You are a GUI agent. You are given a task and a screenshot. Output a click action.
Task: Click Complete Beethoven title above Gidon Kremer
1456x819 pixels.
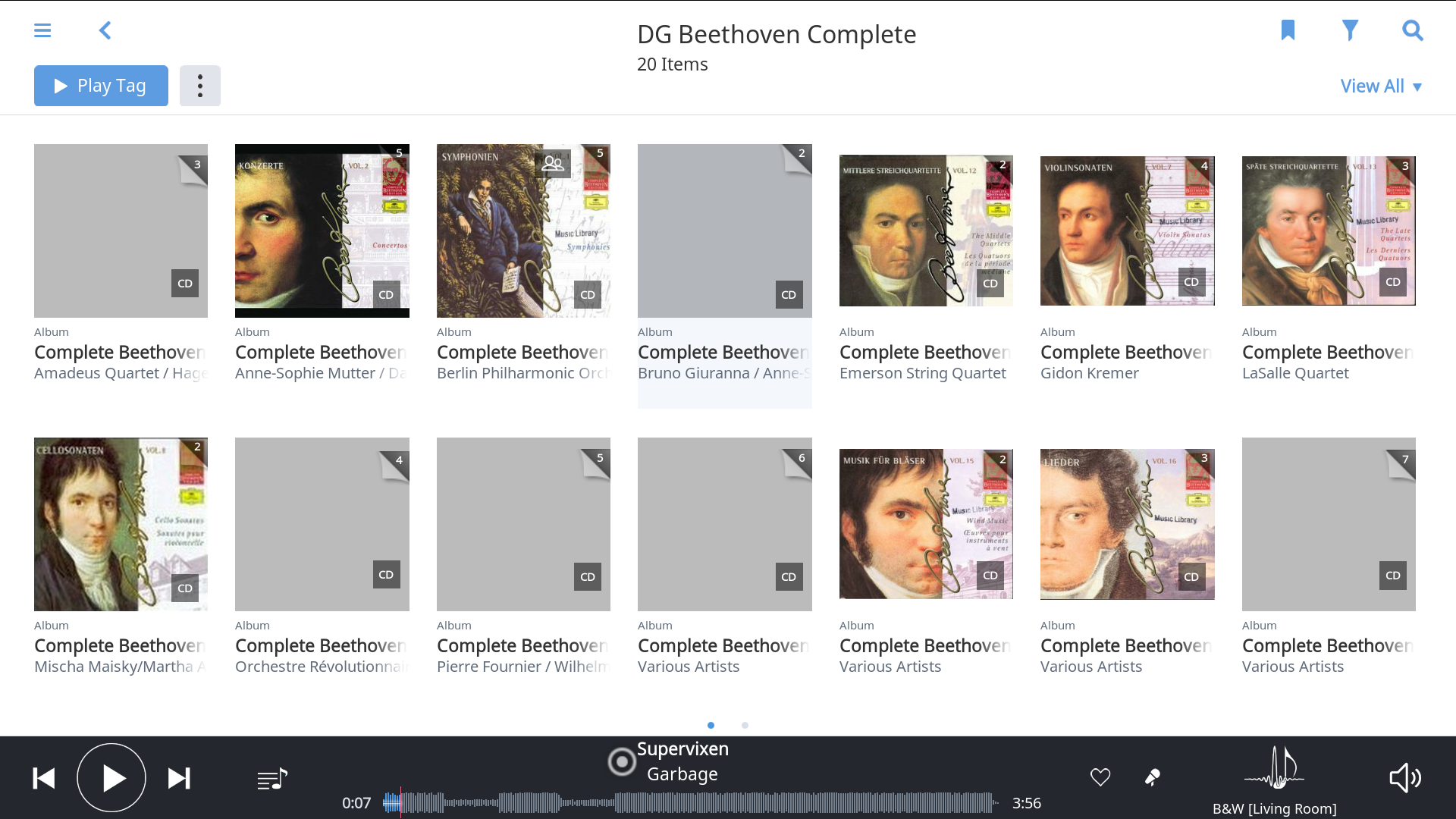(1126, 353)
